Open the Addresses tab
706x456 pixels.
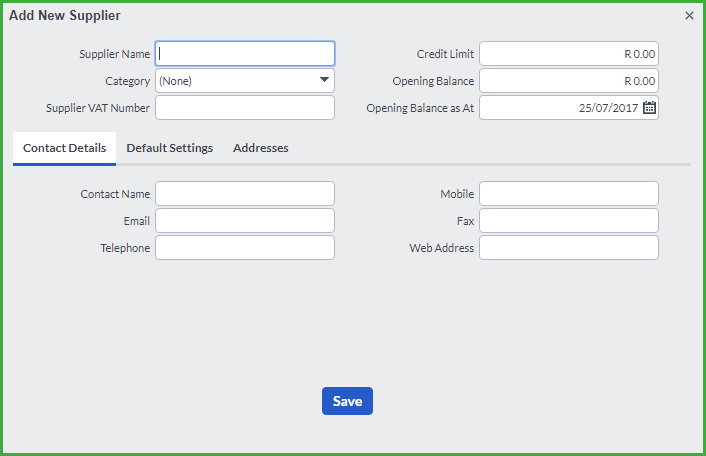[x=261, y=148]
